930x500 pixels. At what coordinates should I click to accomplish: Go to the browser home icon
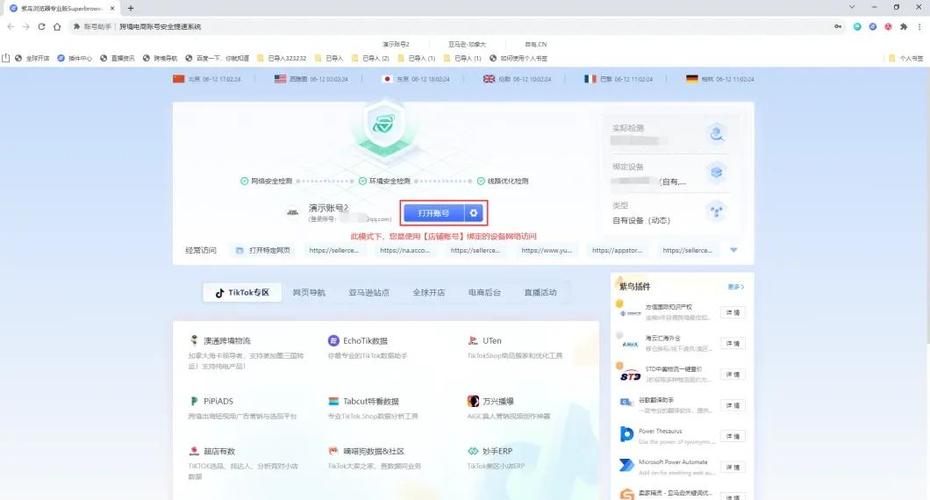[x=57, y=27]
